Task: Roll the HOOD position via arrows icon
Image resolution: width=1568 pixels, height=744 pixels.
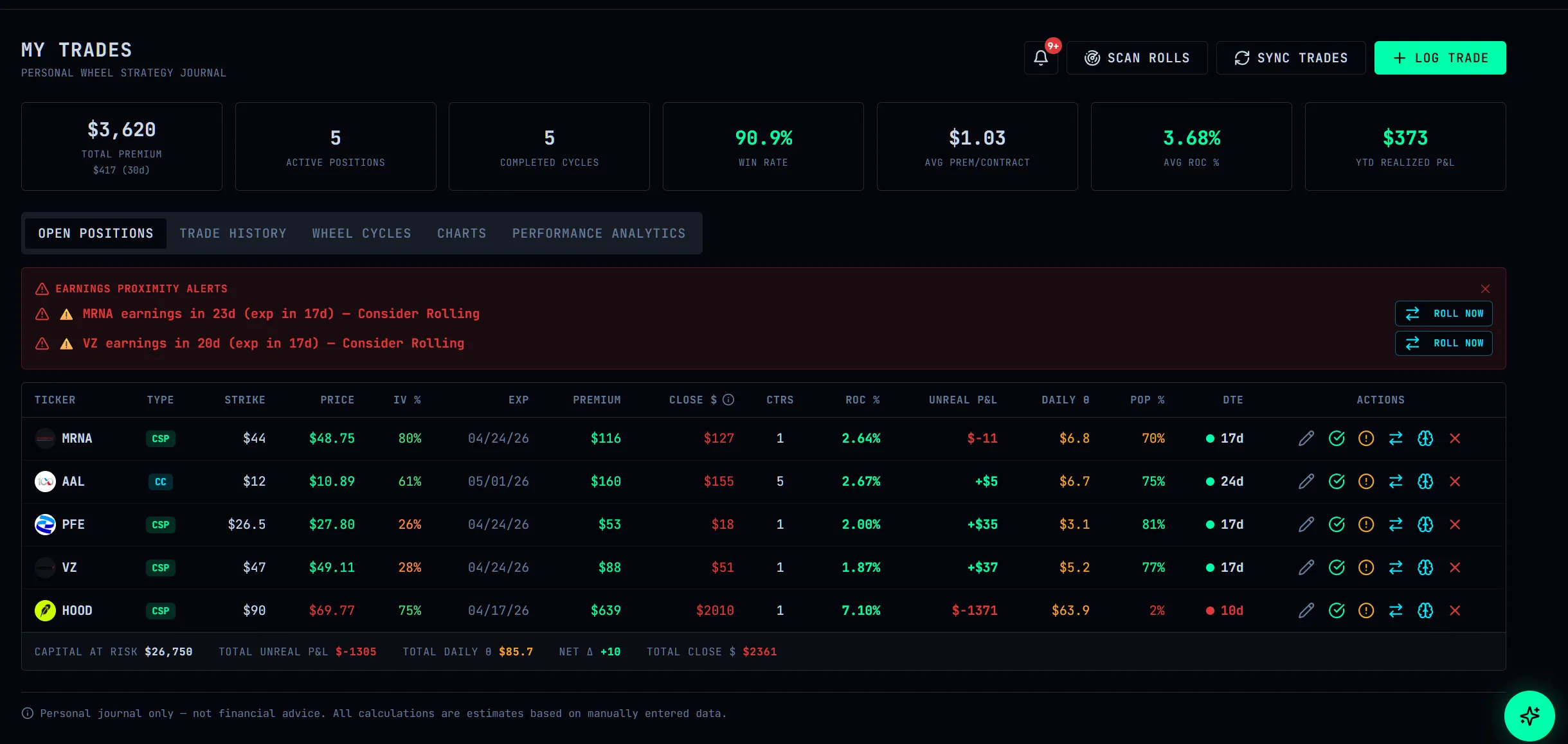Action: (x=1396, y=610)
